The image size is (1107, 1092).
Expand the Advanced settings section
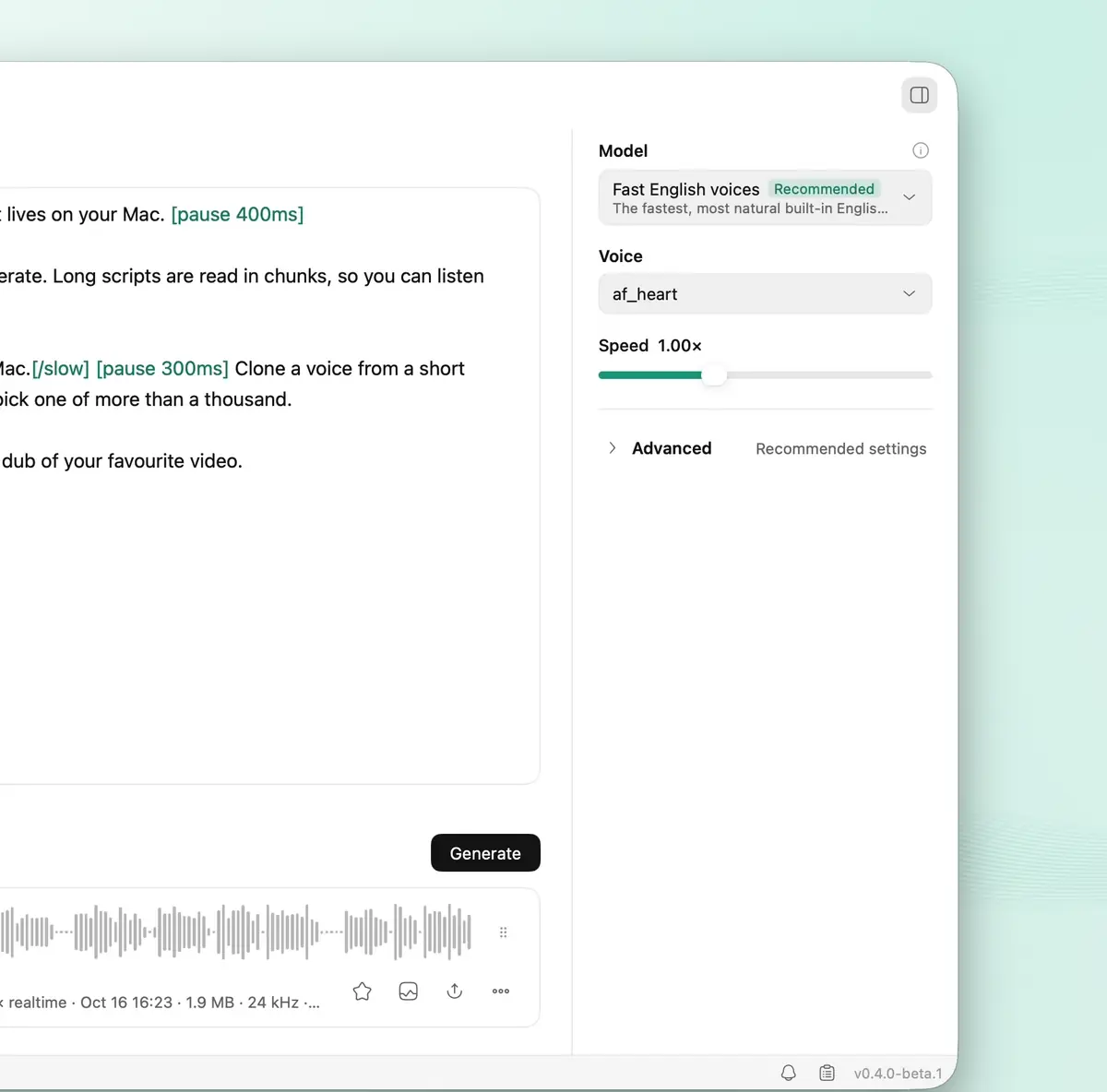[672, 448]
